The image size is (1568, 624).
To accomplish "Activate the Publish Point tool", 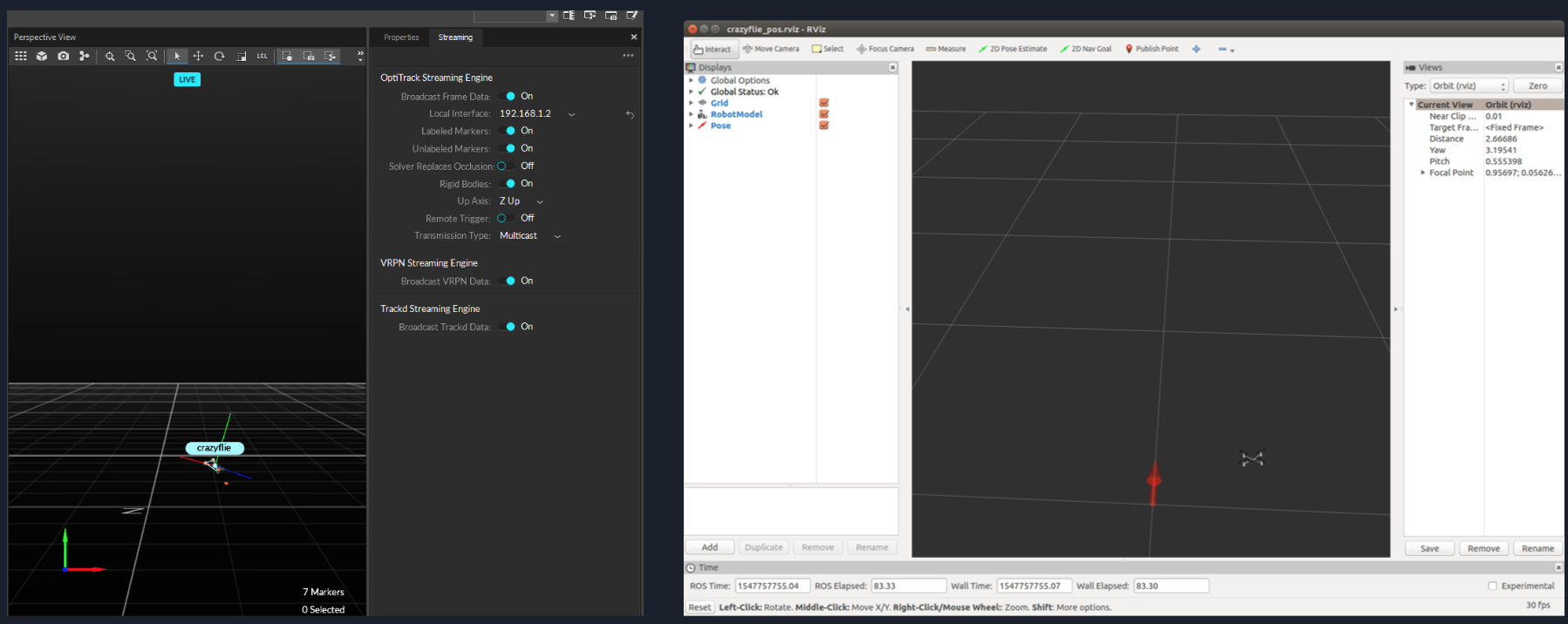I will tap(1151, 49).
